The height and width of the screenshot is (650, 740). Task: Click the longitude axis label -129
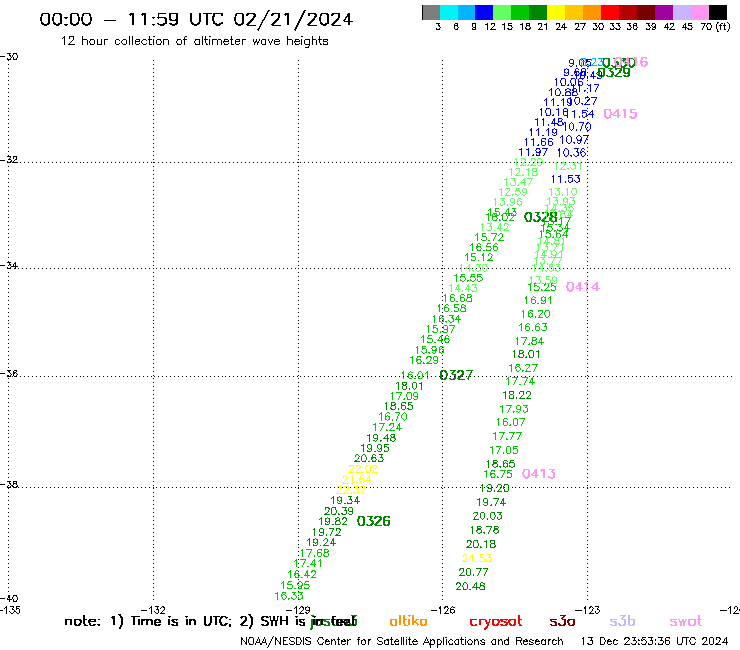tap(298, 610)
